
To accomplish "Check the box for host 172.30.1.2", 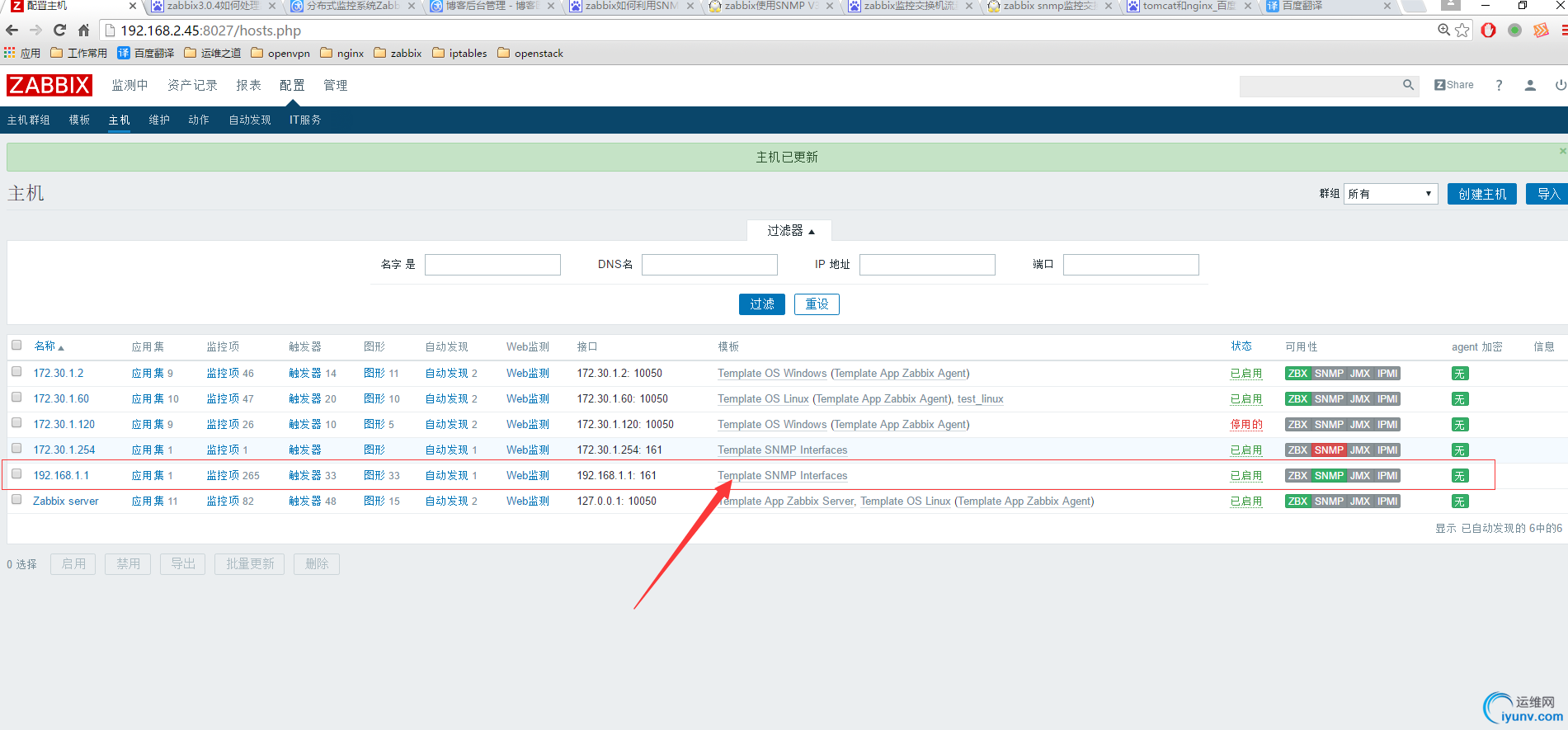I will (16, 372).
